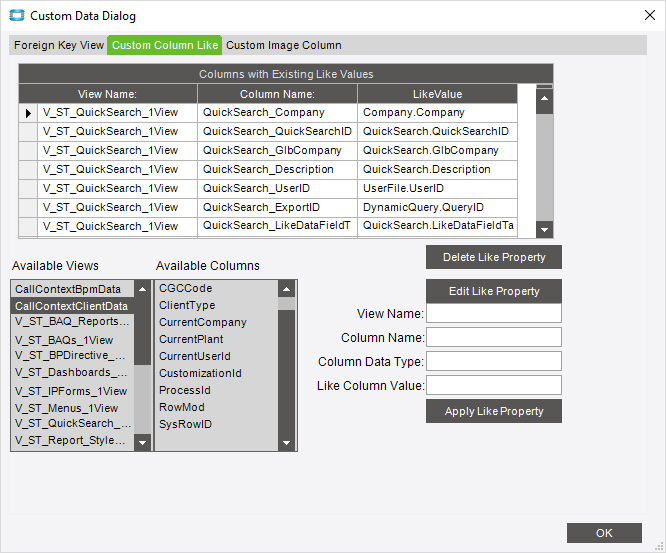Select V_ST_Menus_1View in Available Views
The width and height of the screenshot is (666, 553).
(72, 408)
